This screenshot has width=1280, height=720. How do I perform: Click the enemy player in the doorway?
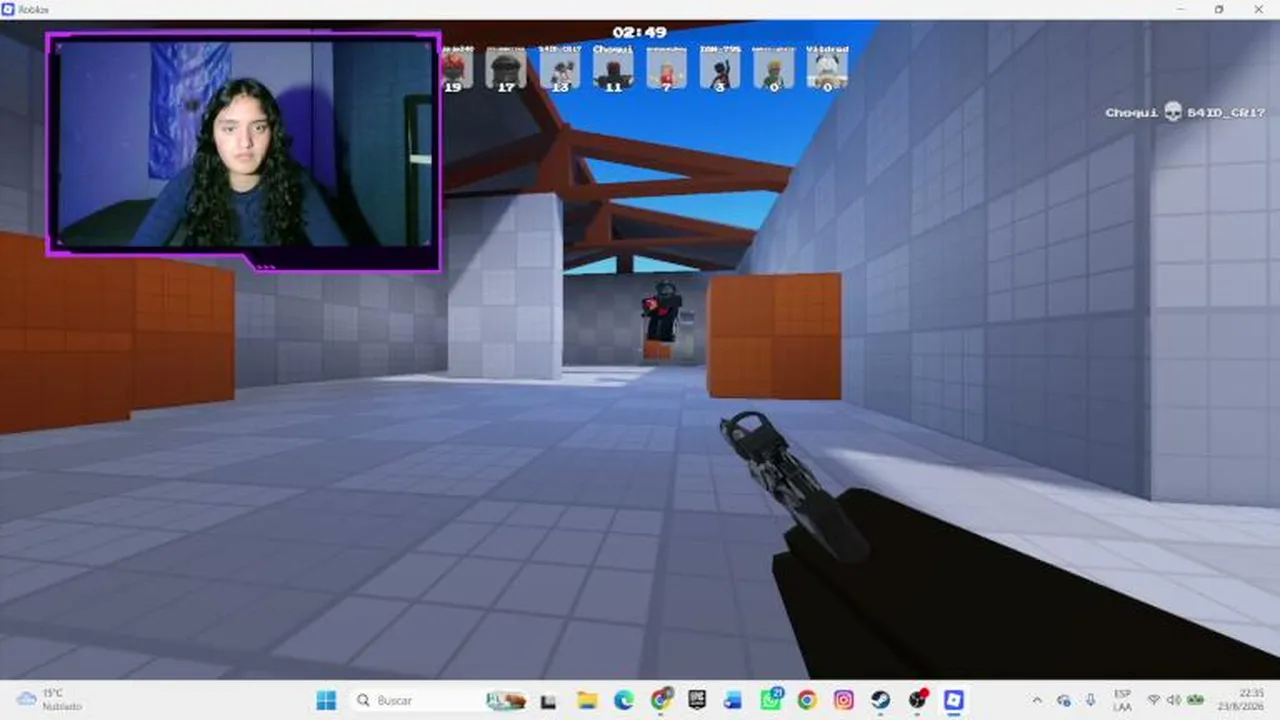662,312
